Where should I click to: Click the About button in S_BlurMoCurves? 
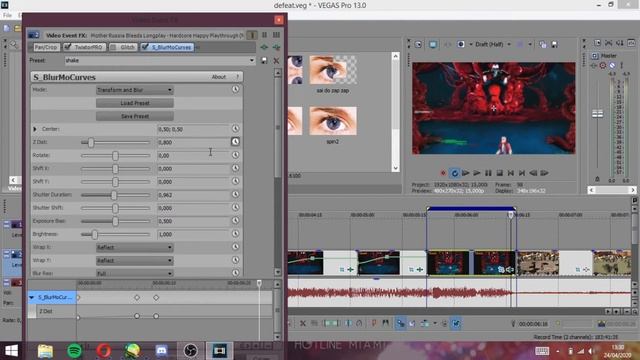[x=219, y=77]
